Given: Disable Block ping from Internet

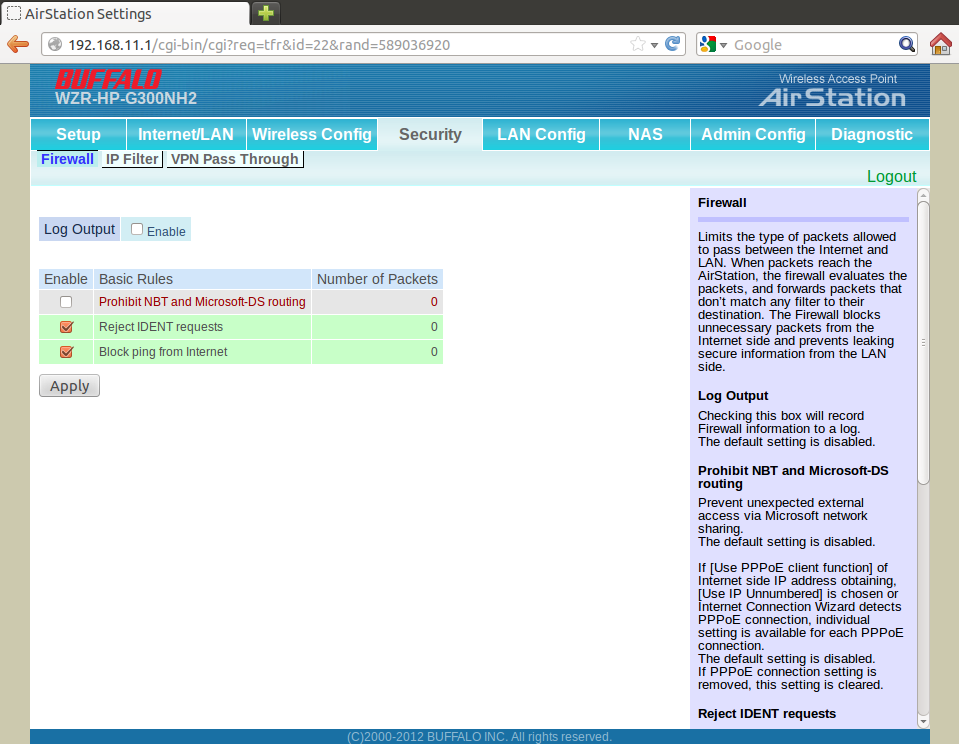Looking at the screenshot, I should click(66, 352).
